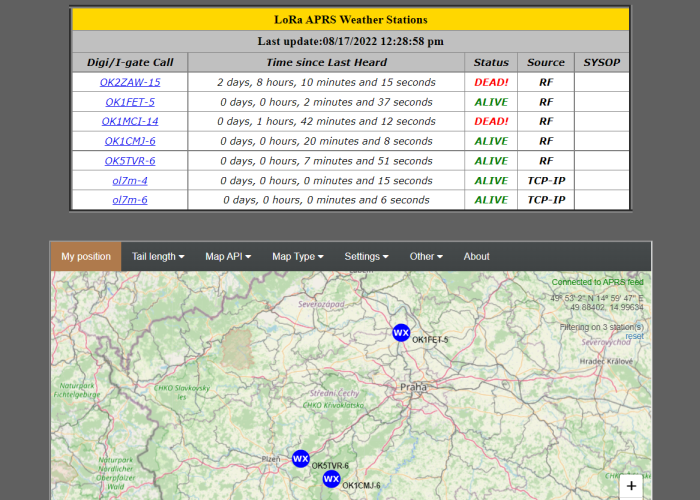Viewport: 700px width, 500px height.
Task: Select the My position tab
Action: 86,256
